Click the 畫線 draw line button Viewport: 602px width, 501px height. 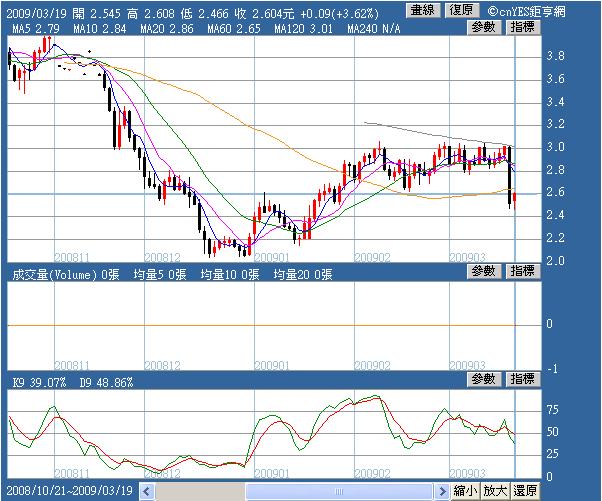(423, 10)
